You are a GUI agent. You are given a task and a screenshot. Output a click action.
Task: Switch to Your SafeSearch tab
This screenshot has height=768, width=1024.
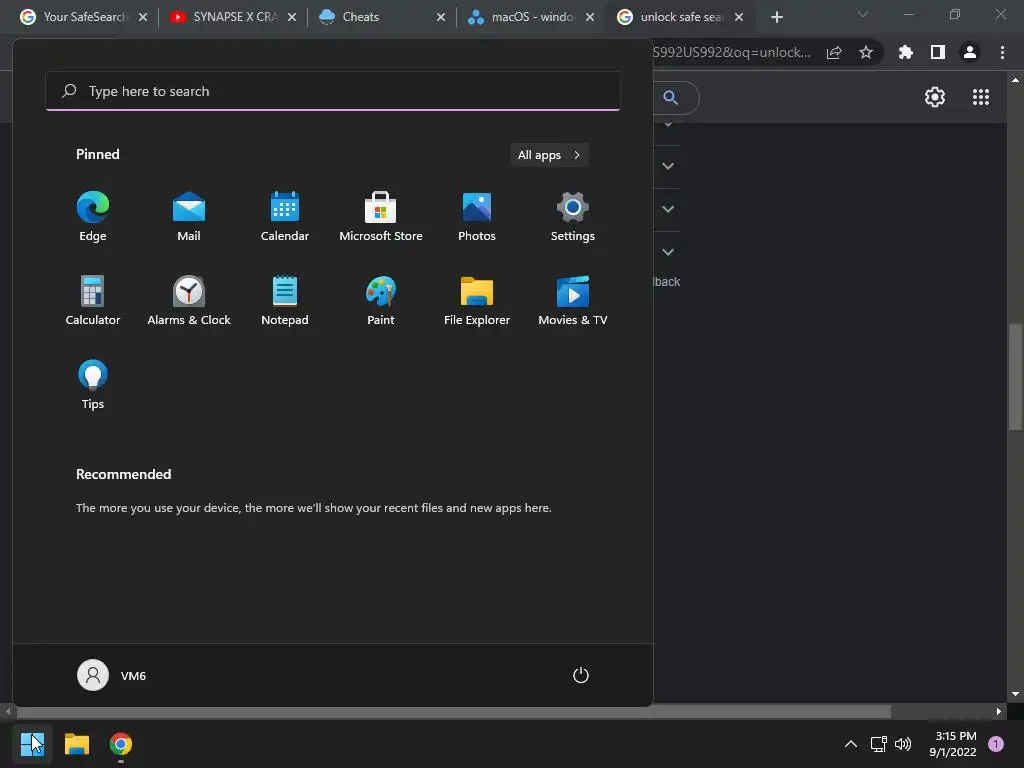point(84,17)
